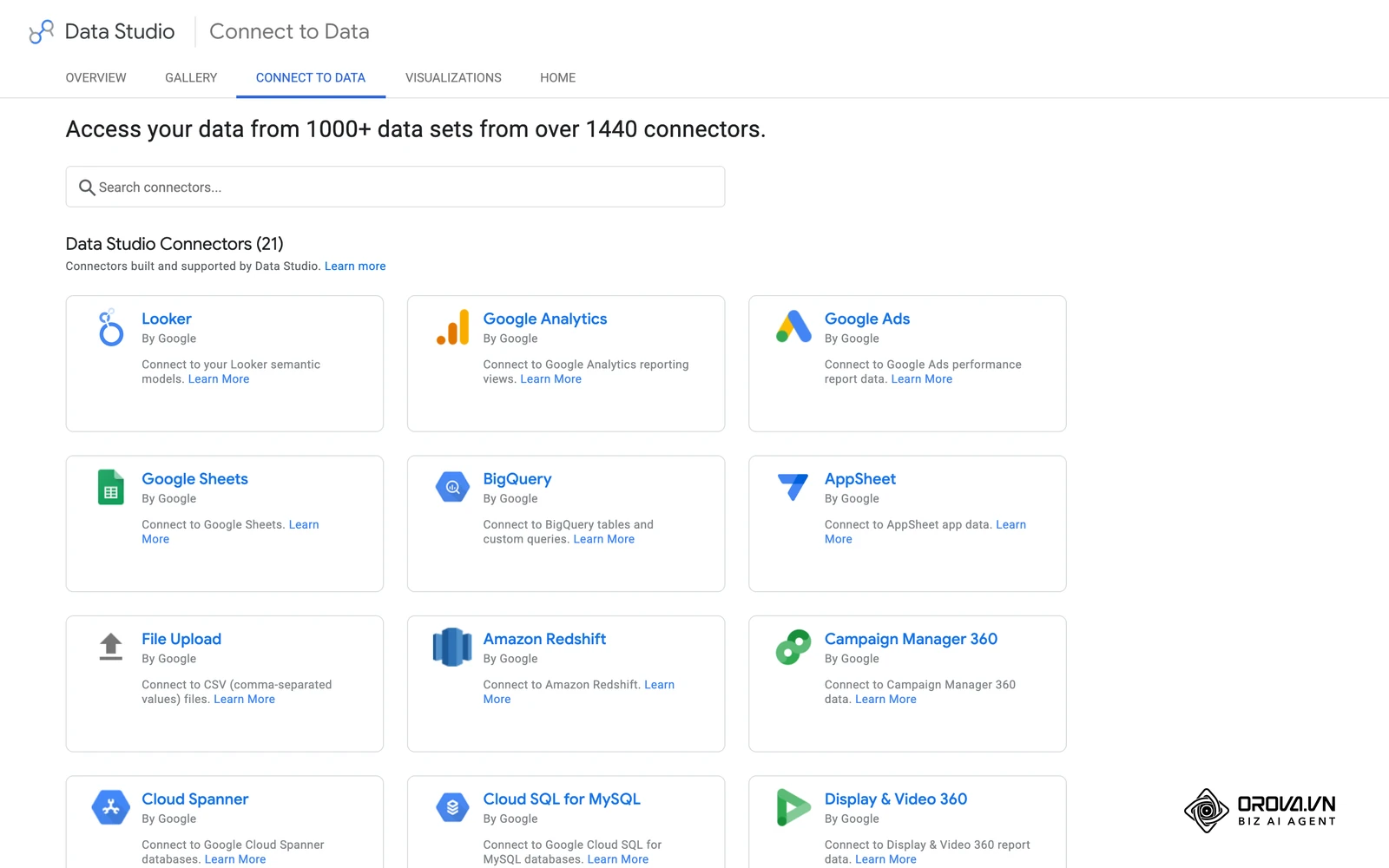Image resolution: width=1389 pixels, height=868 pixels.
Task: Click the Cloud Spanner icon
Action: [111, 807]
